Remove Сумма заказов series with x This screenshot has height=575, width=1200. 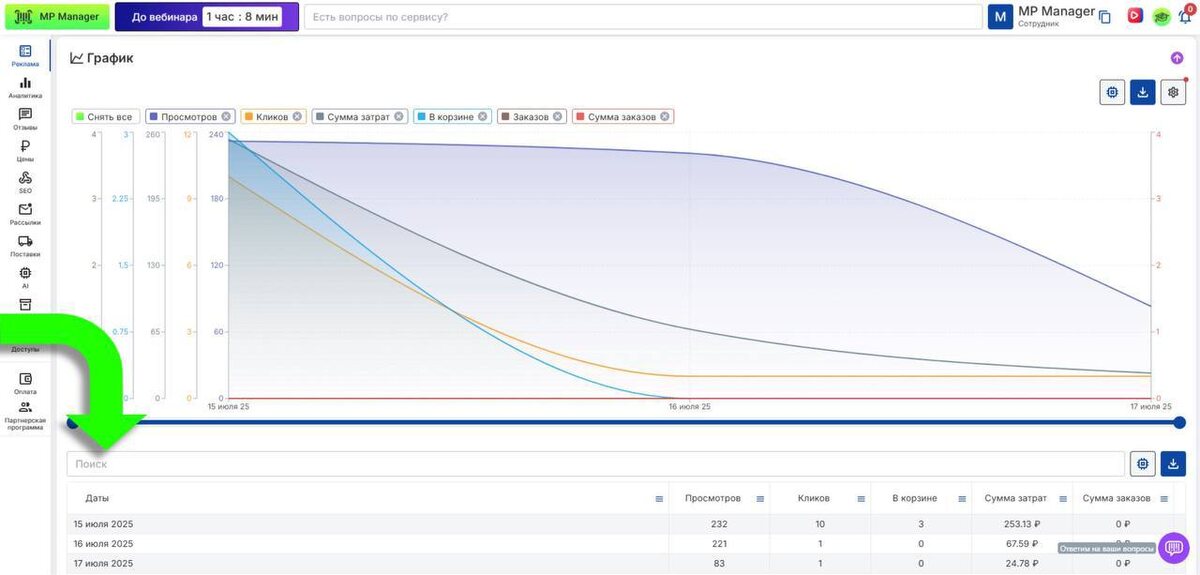[666, 117]
